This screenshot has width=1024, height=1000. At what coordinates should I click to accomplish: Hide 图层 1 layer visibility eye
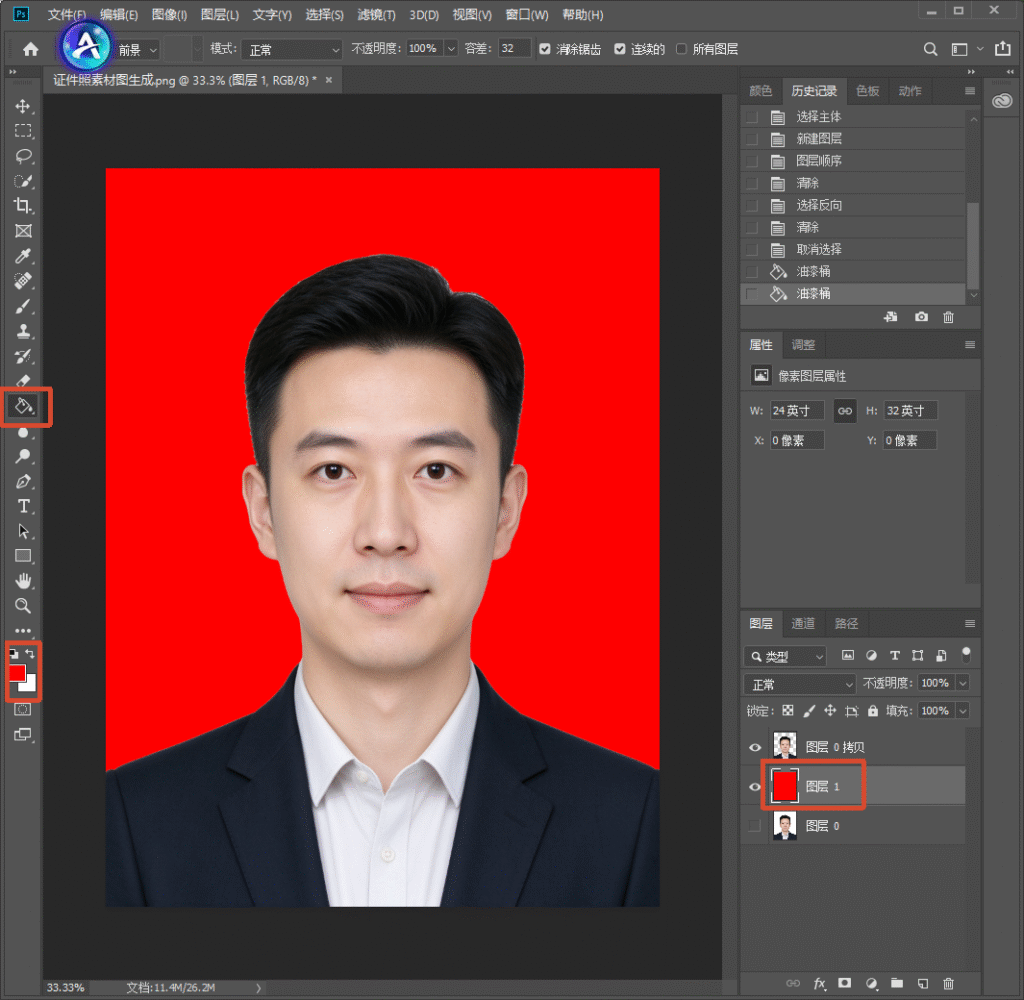[x=755, y=786]
